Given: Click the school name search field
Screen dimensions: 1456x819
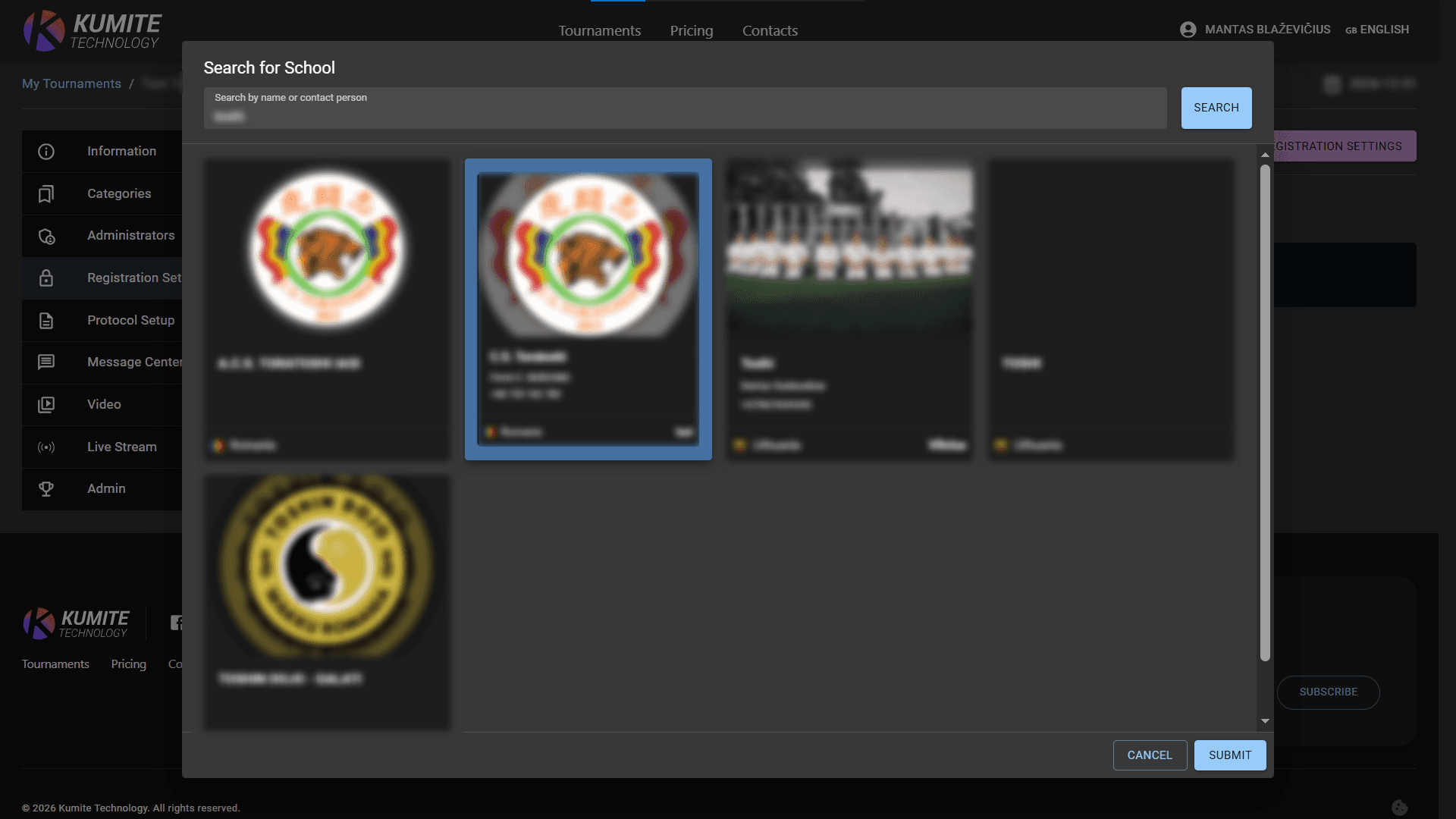Looking at the screenshot, I should coord(684,108).
